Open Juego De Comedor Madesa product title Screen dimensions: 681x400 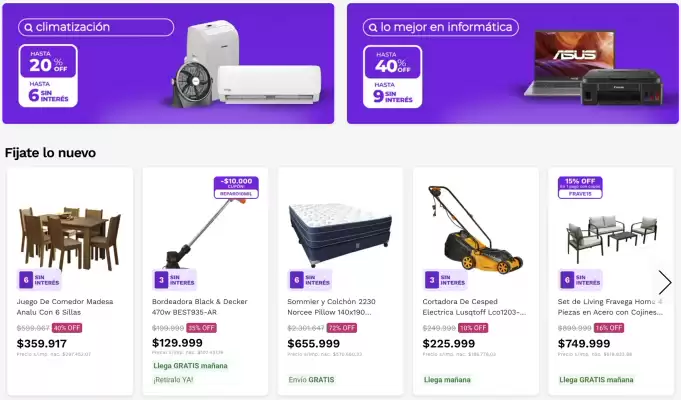(x=65, y=307)
